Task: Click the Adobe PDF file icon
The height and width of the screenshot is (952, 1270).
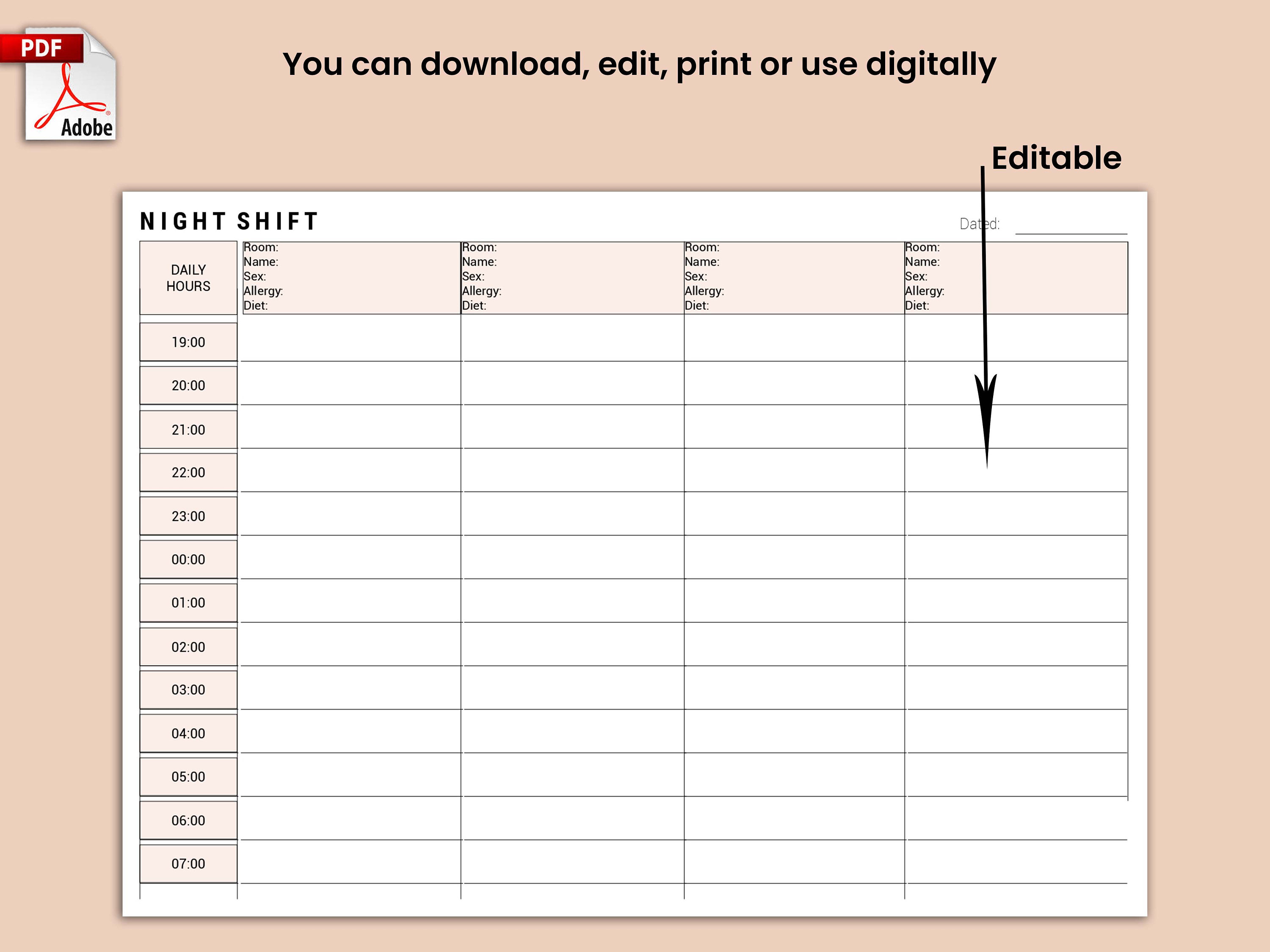Action: coord(69,83)
